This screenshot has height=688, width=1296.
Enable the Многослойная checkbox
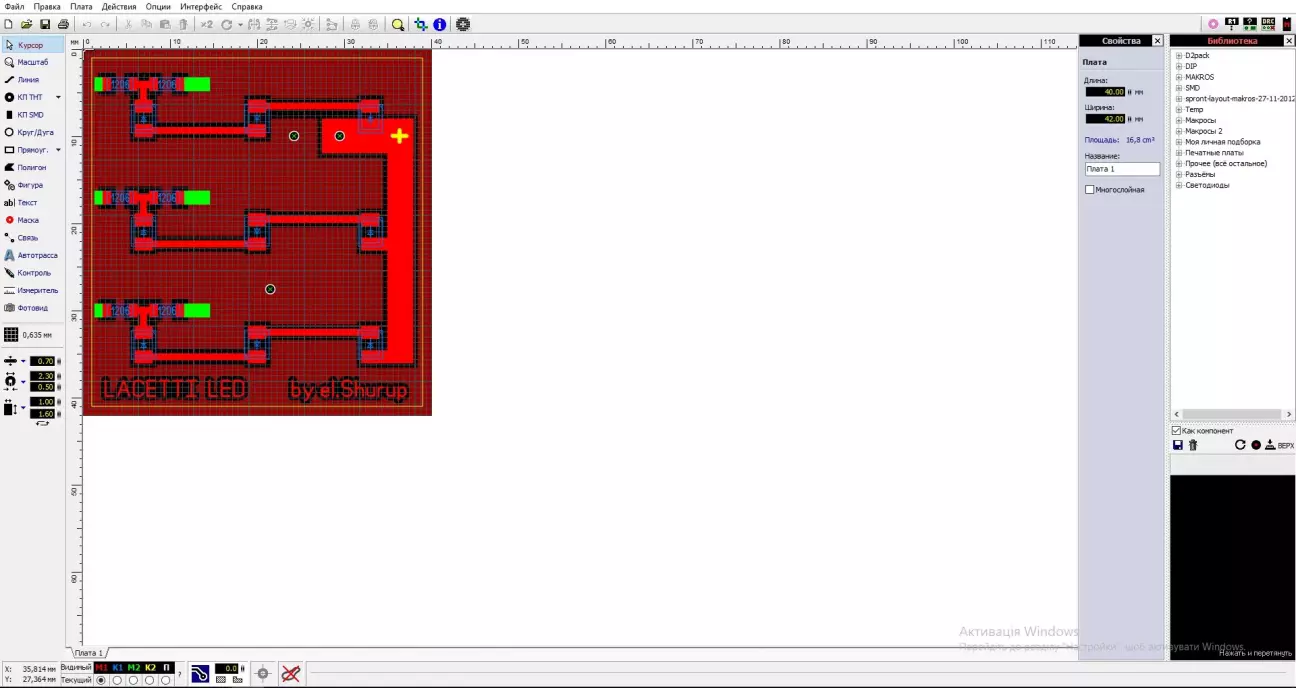pos(1090,190)
